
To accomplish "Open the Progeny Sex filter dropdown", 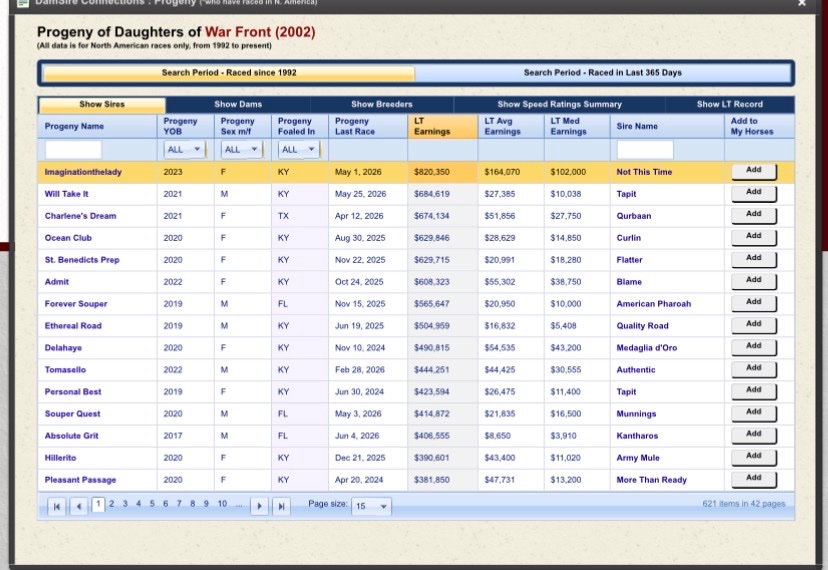I will pyautogui.click(x=241, y=149).
